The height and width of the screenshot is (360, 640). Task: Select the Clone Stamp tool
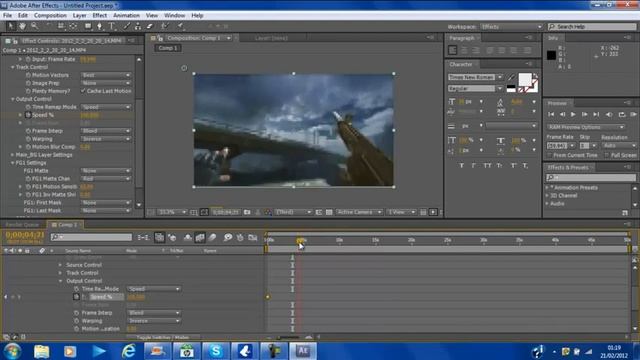pos(138,26)
